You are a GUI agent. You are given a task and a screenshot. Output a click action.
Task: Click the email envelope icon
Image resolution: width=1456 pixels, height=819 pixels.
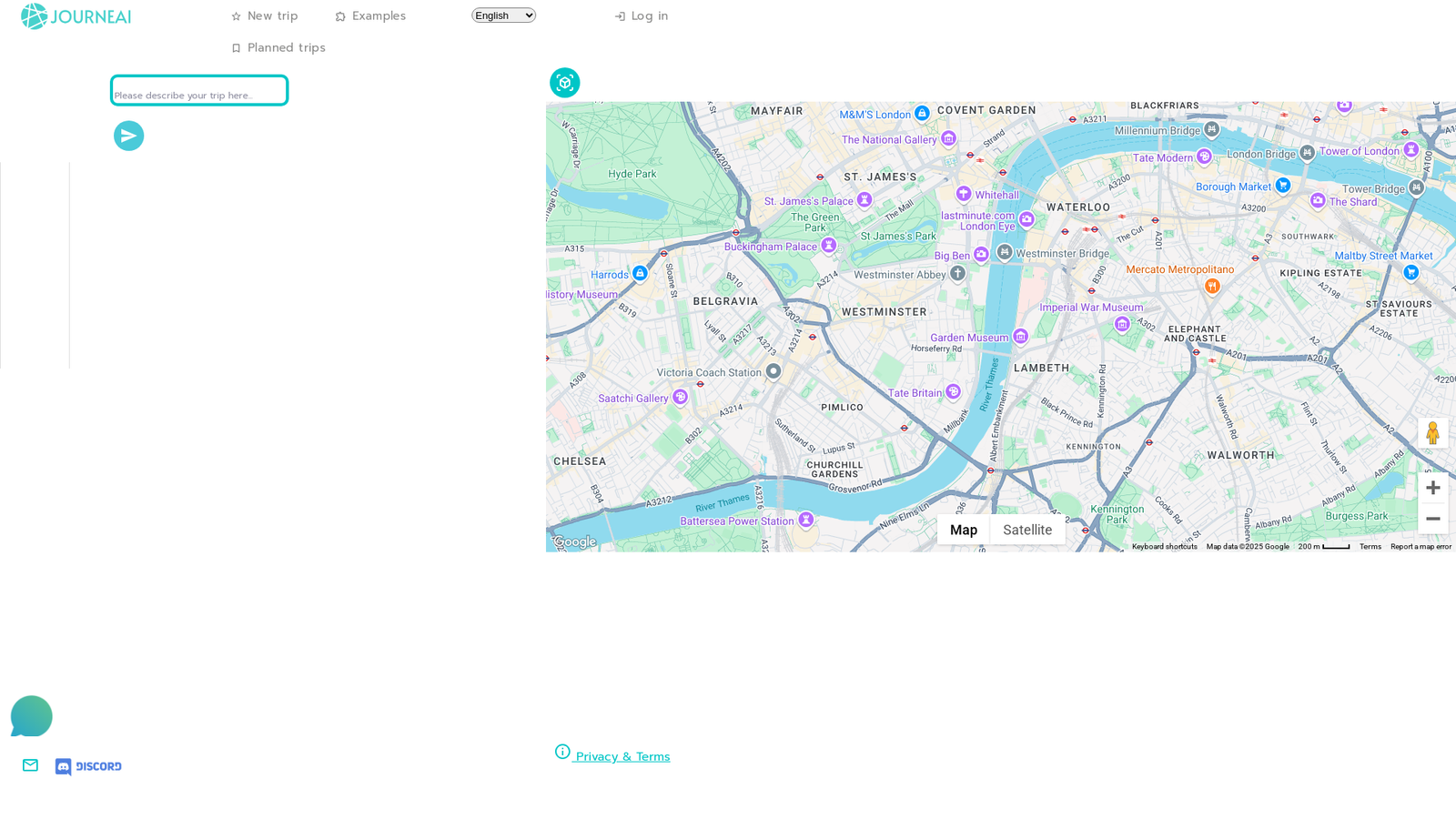click(x=30, y=765)
